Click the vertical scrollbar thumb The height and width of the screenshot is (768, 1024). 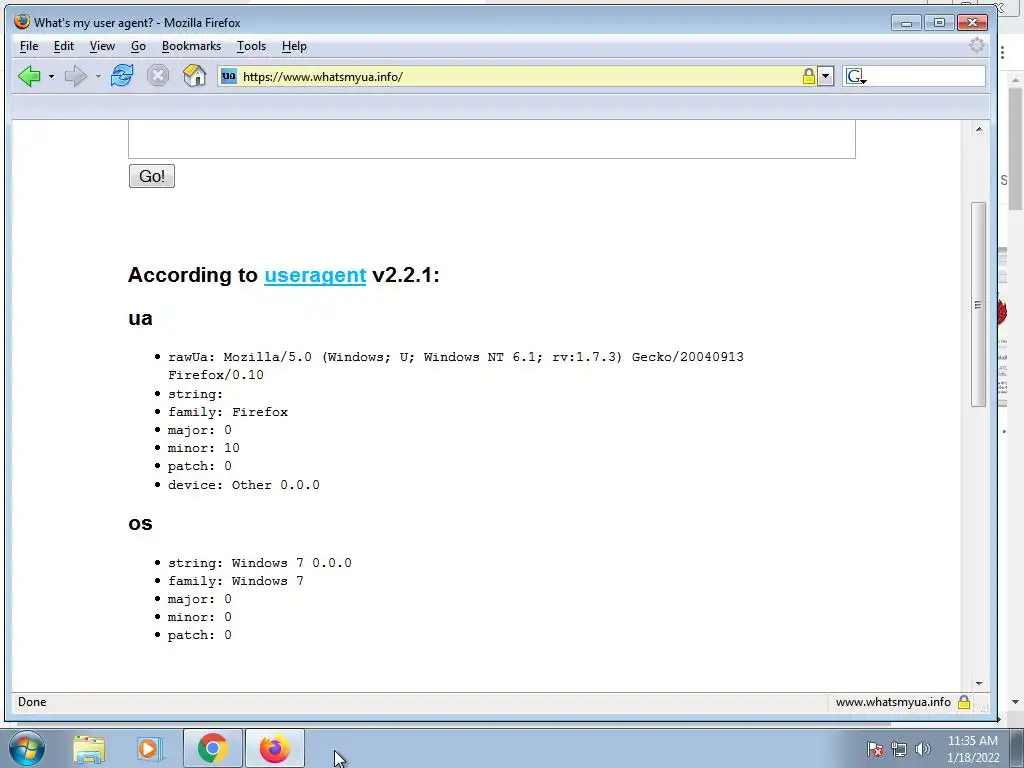pyautogui.click(x=978, y=304)
